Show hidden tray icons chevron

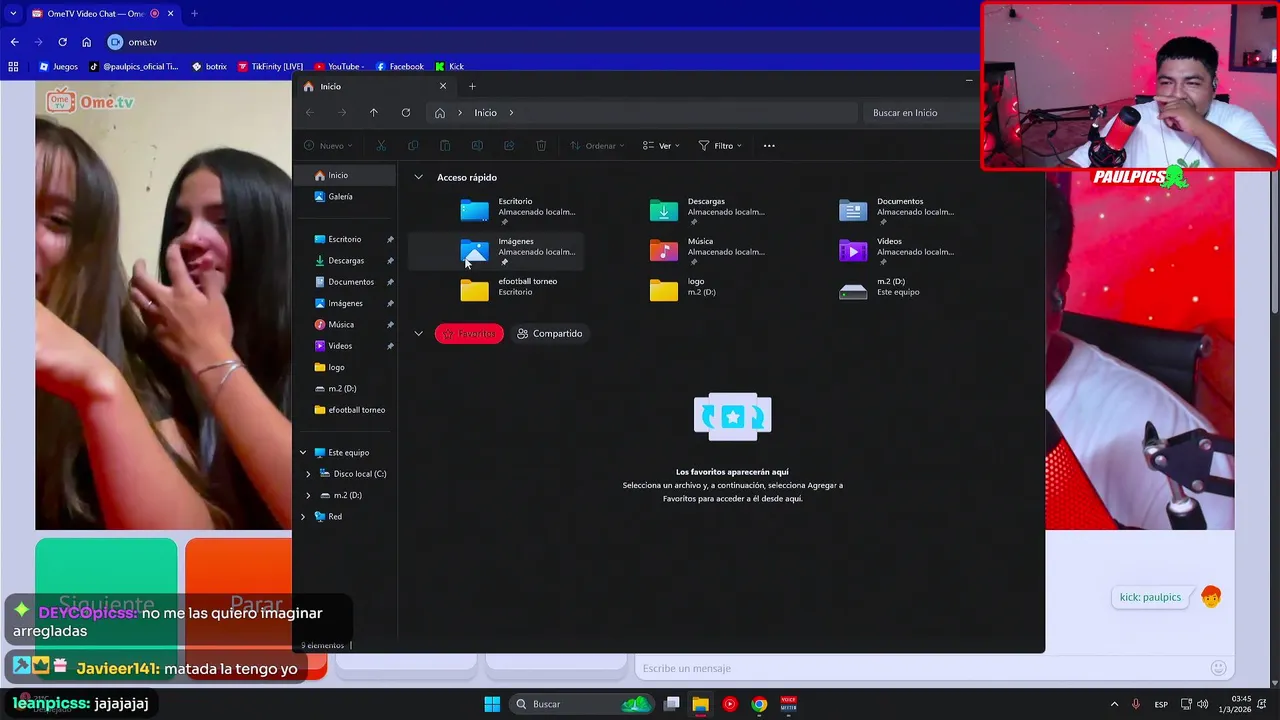tap(1114, 704)
